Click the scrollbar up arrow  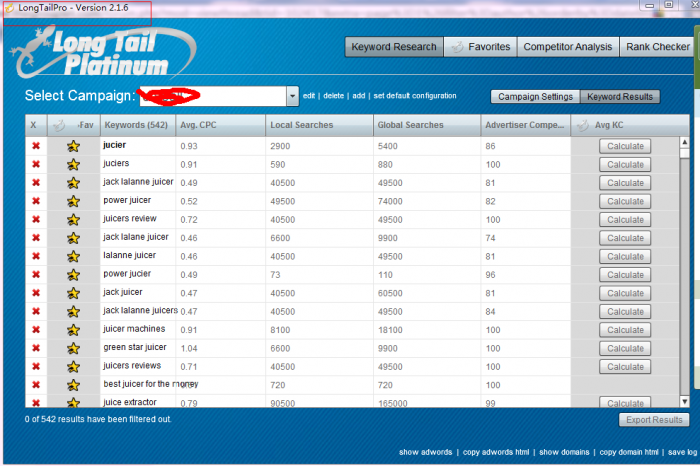(684, 142)
